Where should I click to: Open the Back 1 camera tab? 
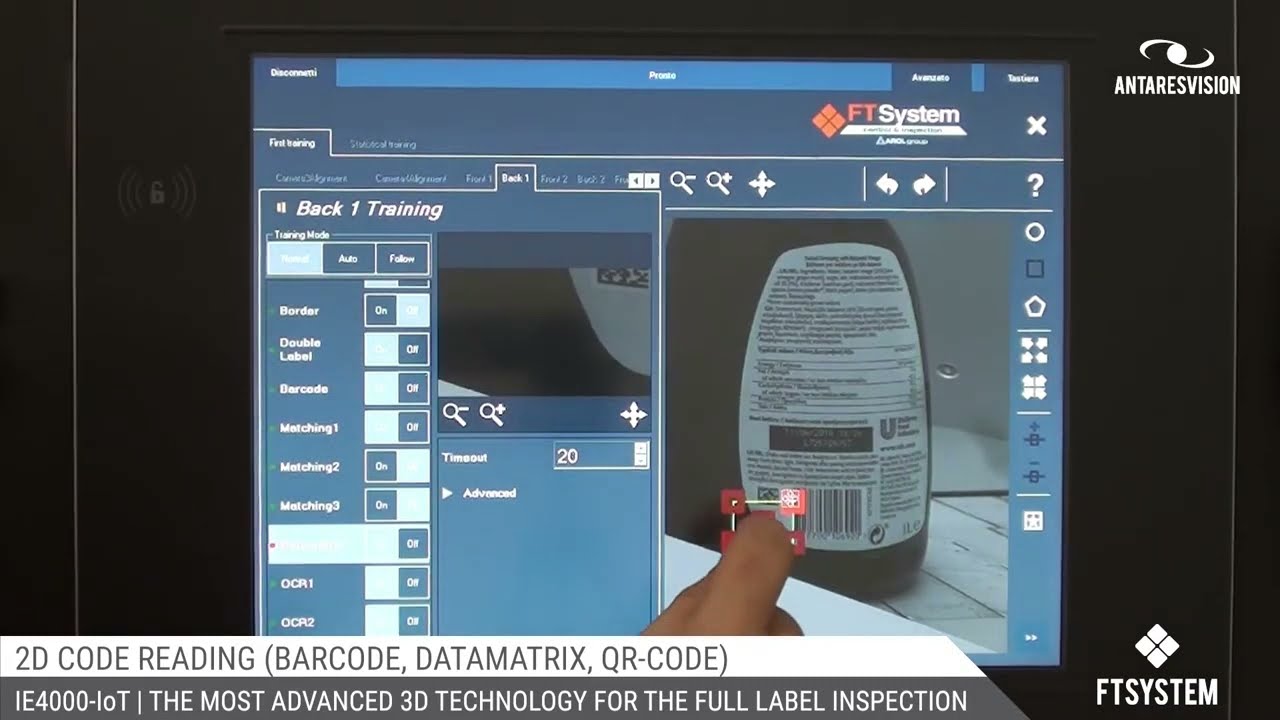click(x=515, y=178)
